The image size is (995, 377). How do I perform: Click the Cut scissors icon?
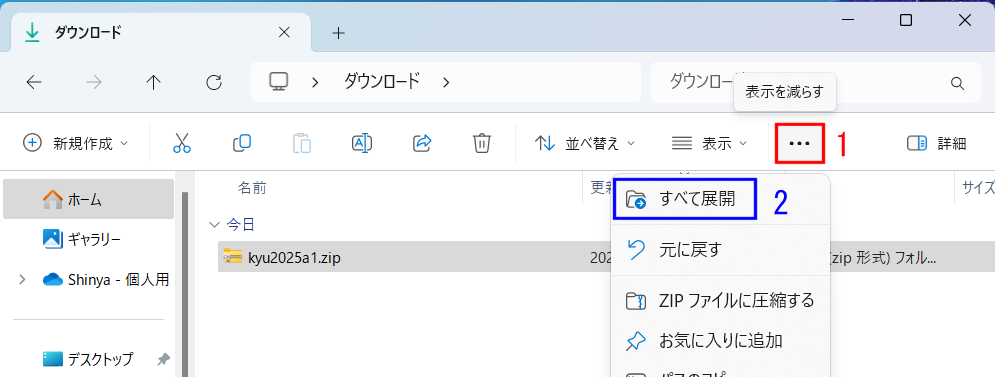(x=181, y=143)
